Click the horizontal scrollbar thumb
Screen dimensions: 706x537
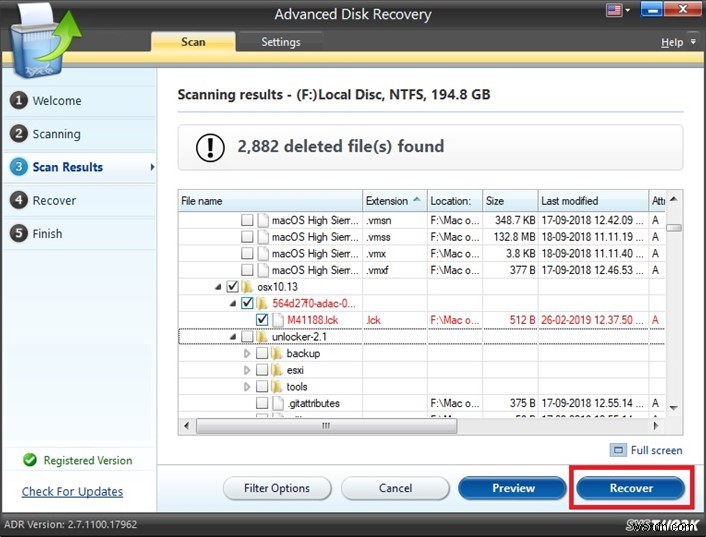[x=326, y=425]
